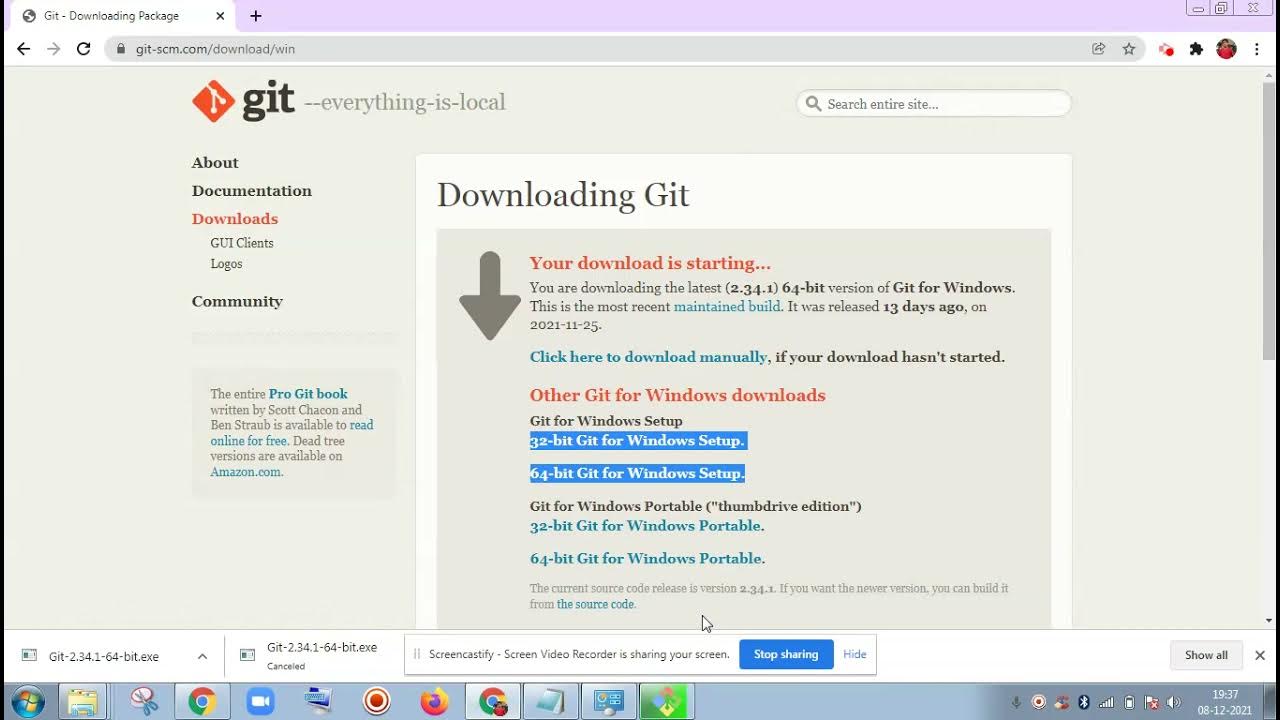Click the canceled Git-2.34.1-64-bit.exe download item
The width and height of the screenshot is (1280, 720).
point(312,656)
